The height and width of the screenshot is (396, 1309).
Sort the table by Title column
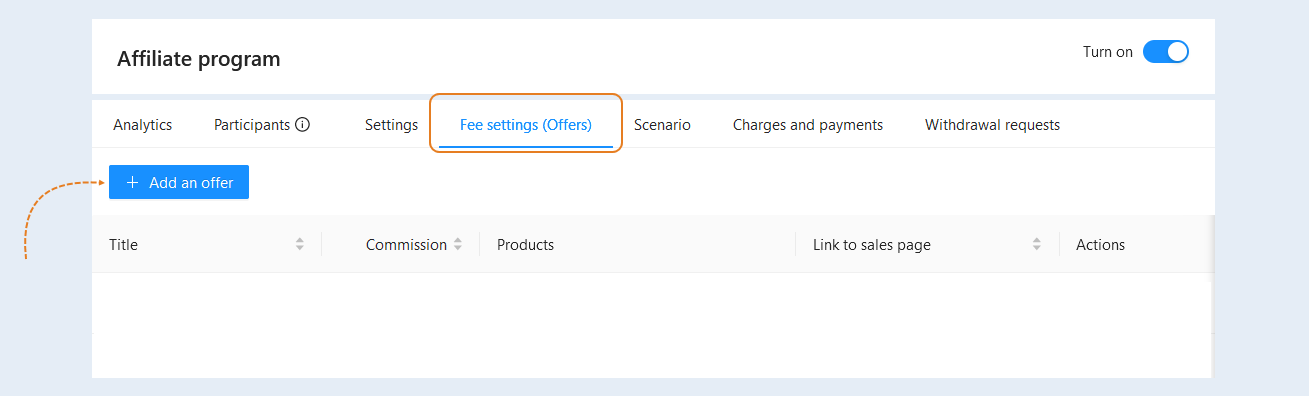coord(300,244)
